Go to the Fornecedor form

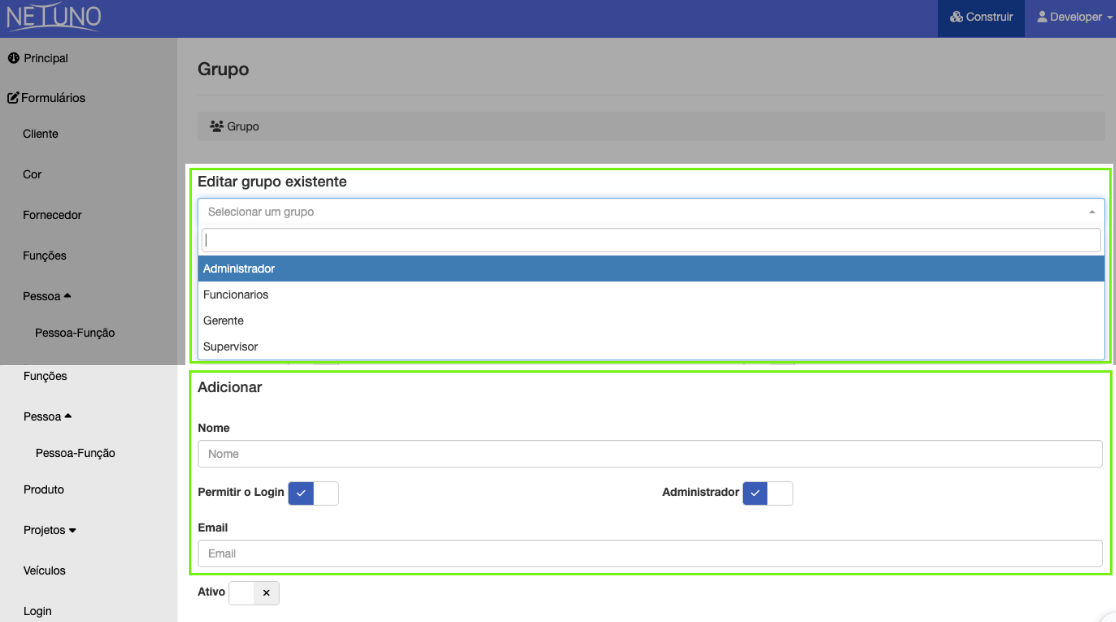click(52, 215)
